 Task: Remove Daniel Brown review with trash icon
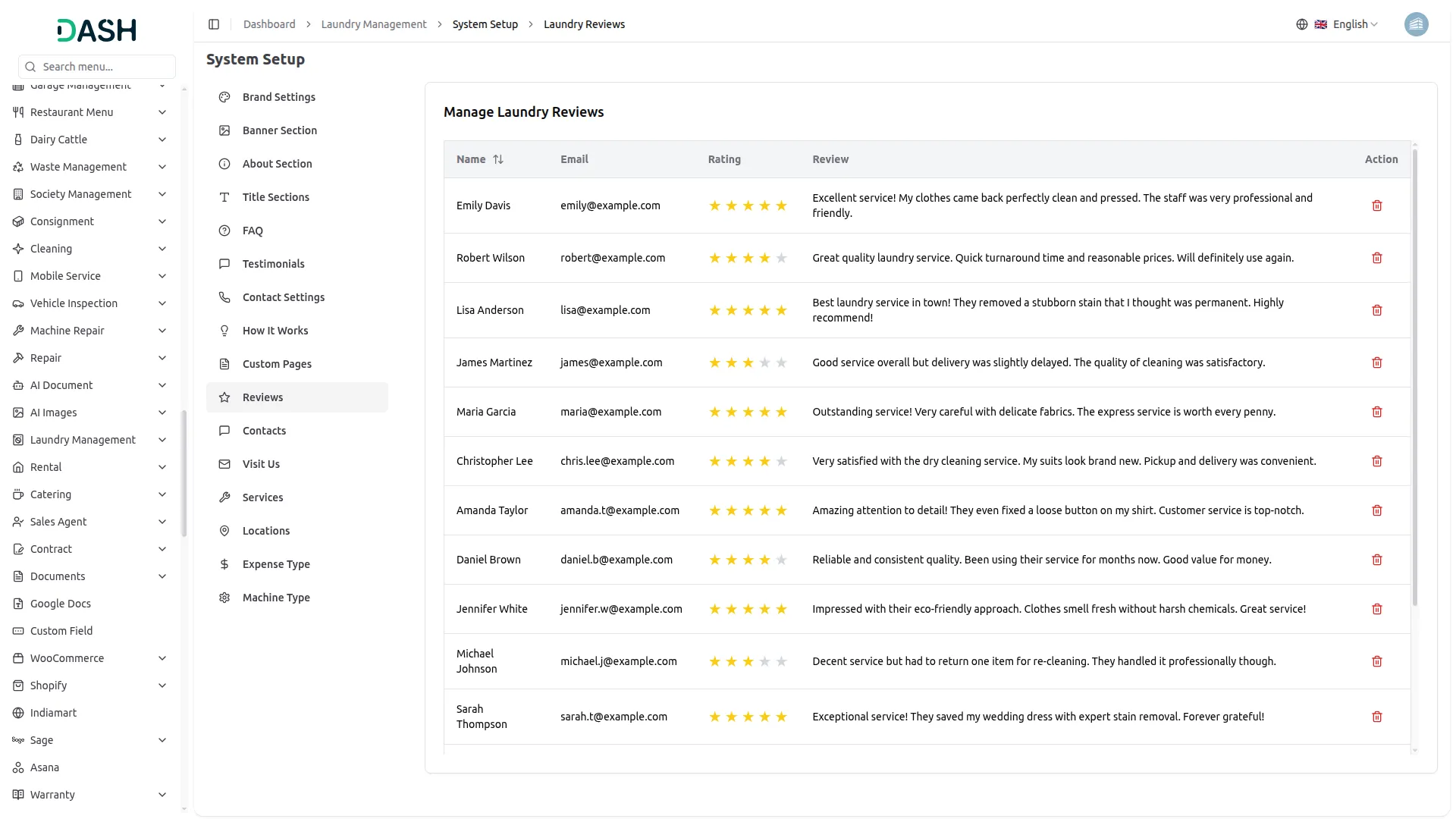pyautogui.click(x=1377, y=560)
